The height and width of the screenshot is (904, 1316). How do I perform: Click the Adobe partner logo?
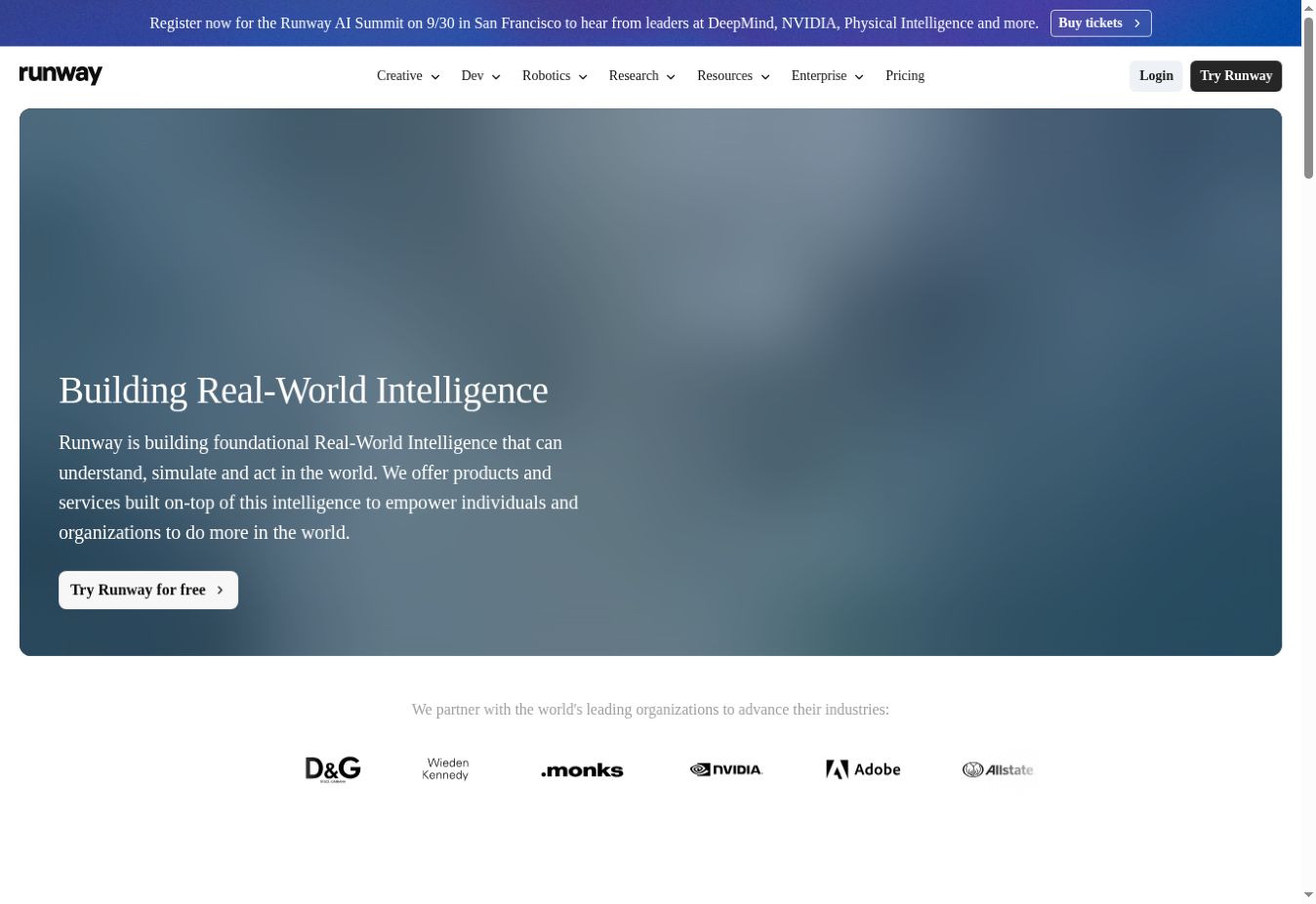[863, 769]
